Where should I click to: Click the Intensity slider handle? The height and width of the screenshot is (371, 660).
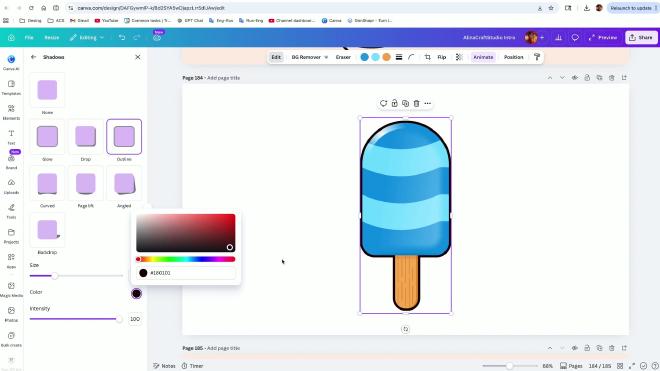120,319
